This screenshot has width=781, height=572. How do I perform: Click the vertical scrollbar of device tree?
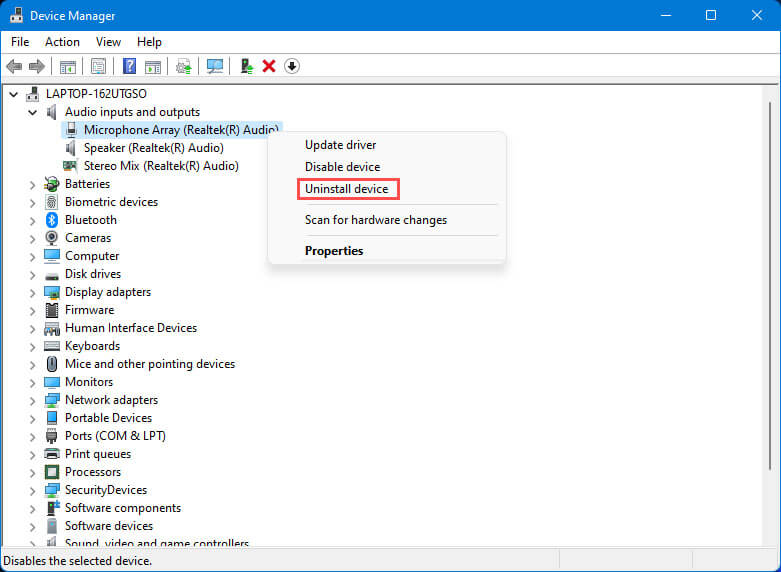[x=771, y=284]
